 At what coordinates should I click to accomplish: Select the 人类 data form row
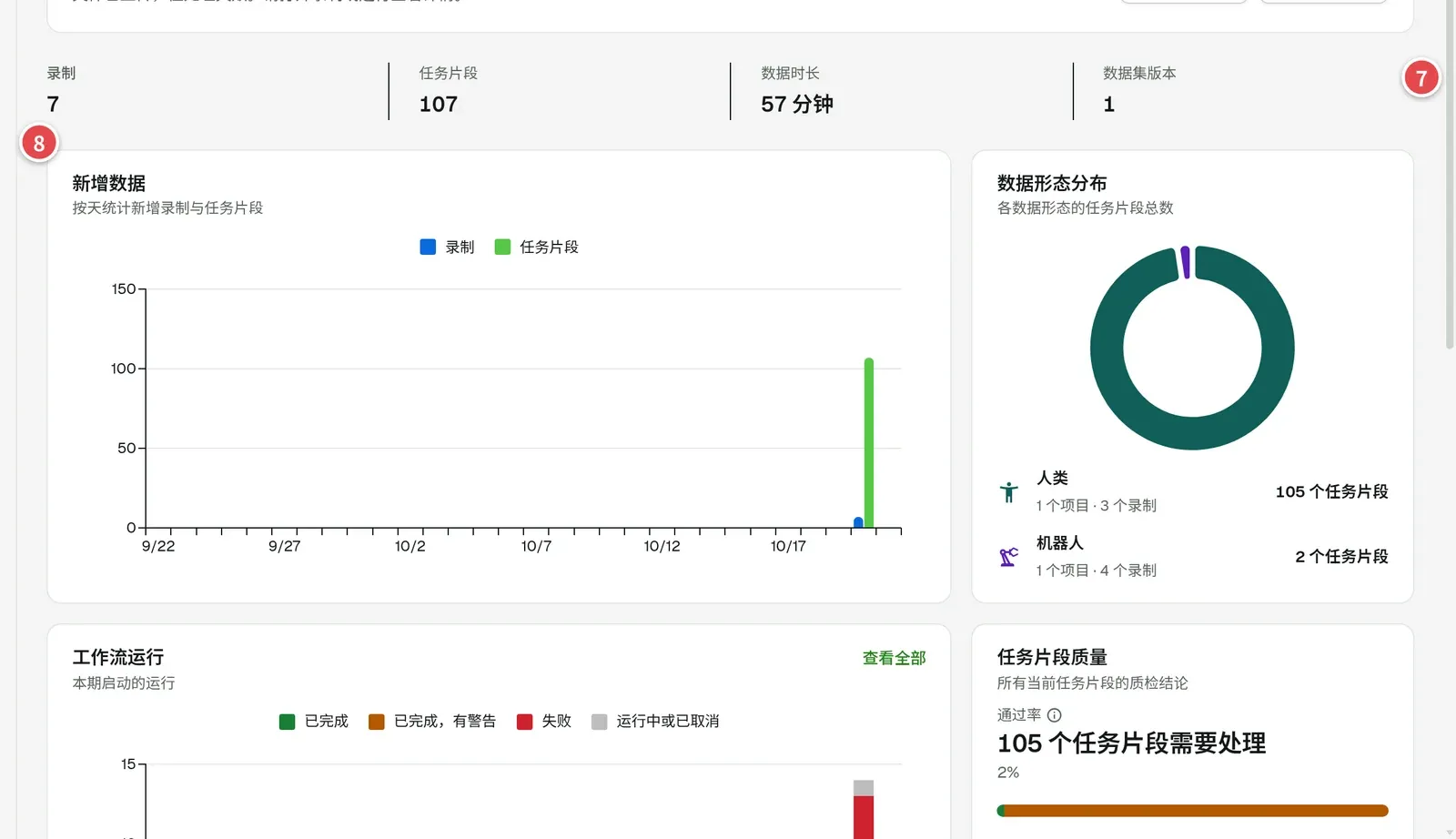pos(1192,491)
